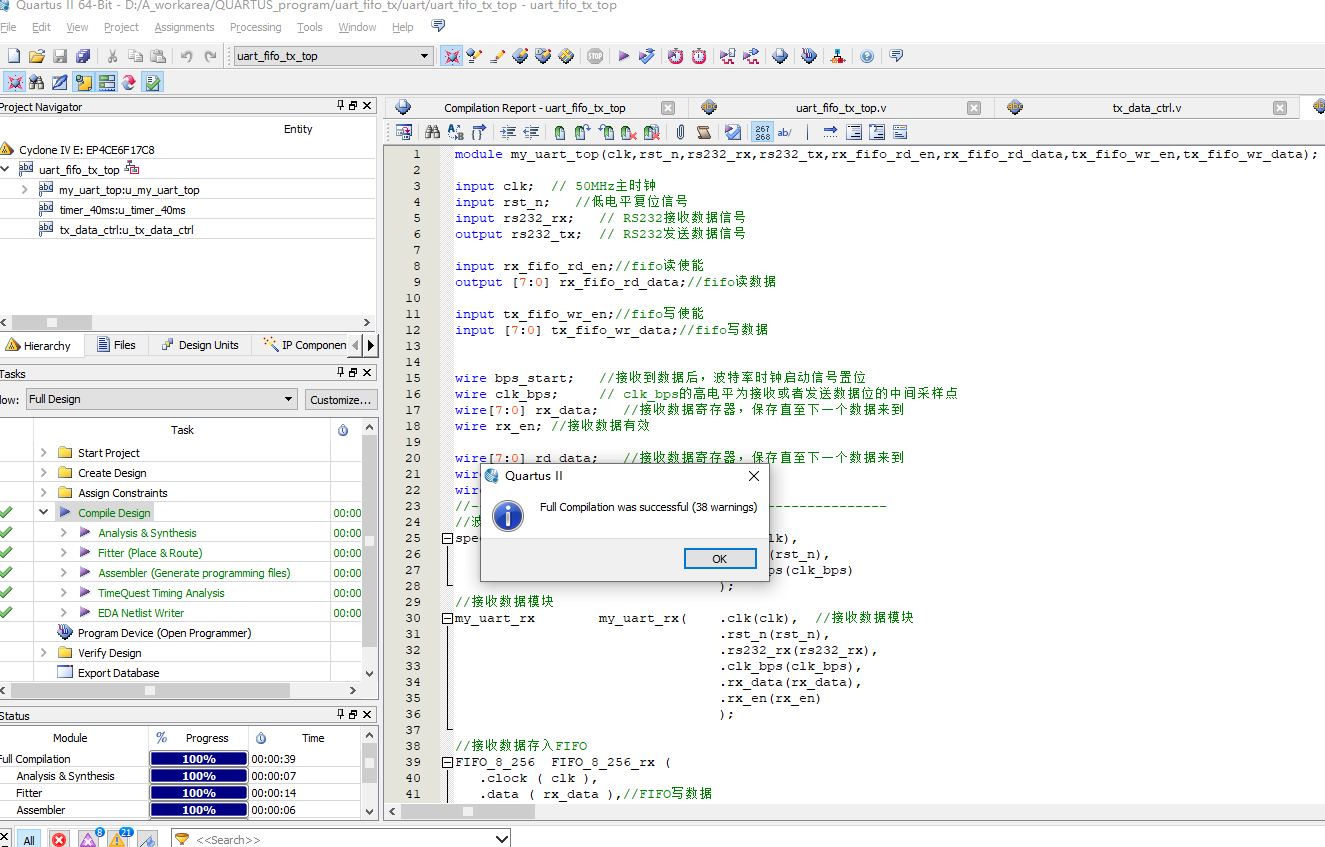Open the message search dropdown arrow
This screenshot has width=1325, height=847.
(502, 840)
